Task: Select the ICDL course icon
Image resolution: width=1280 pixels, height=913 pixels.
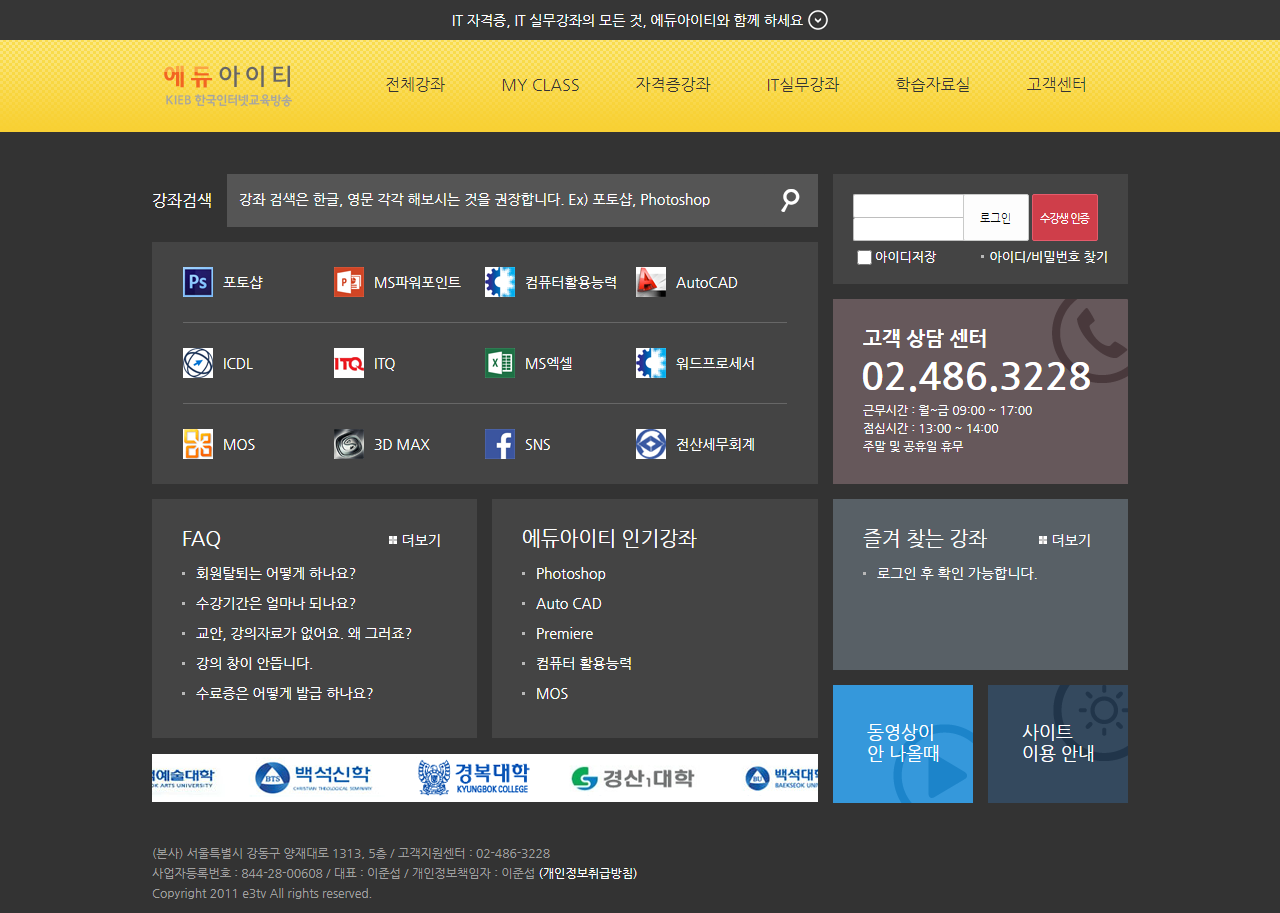Action: pos(198,363)
